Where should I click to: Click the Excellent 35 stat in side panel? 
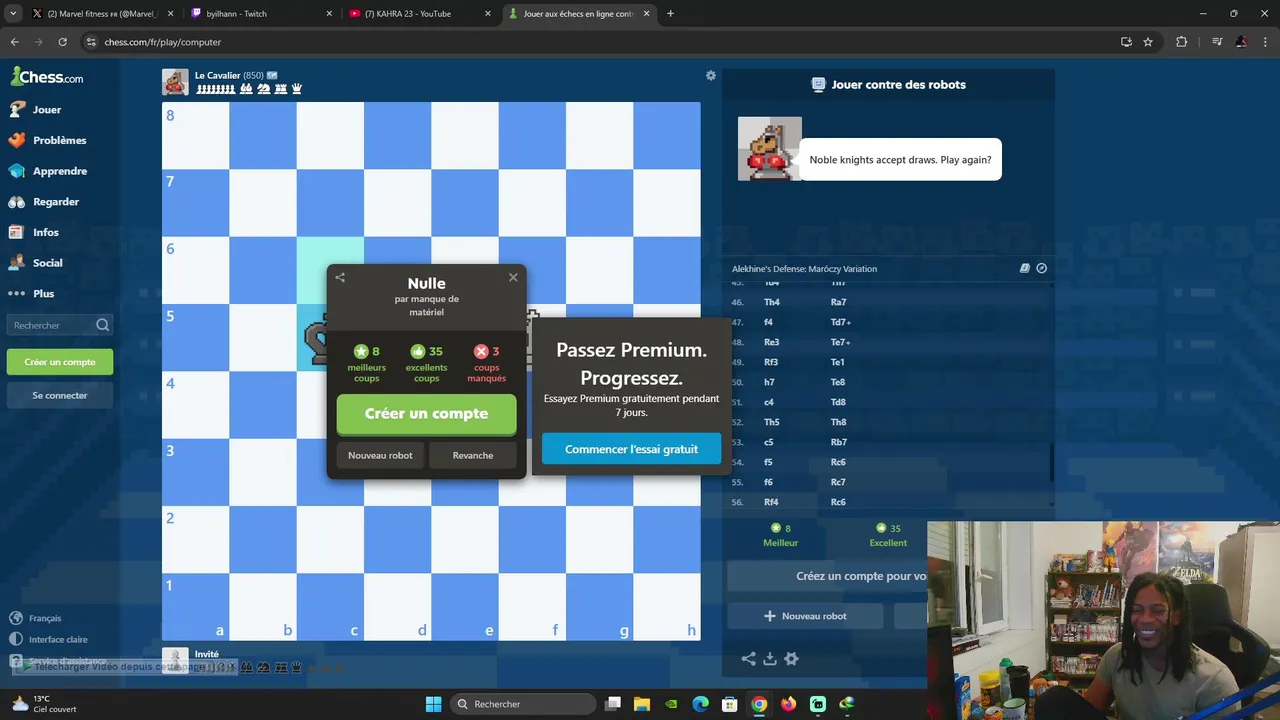point(888,535)
